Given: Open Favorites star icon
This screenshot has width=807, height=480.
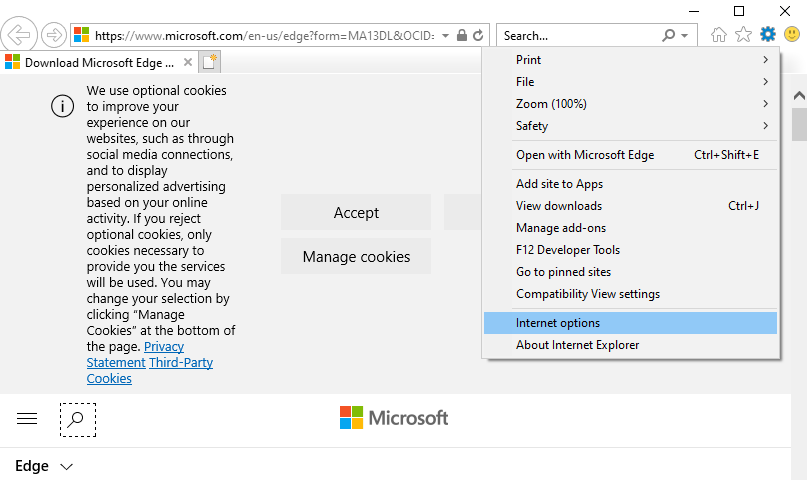Looking at the screenshot, I should click(743, 35).
